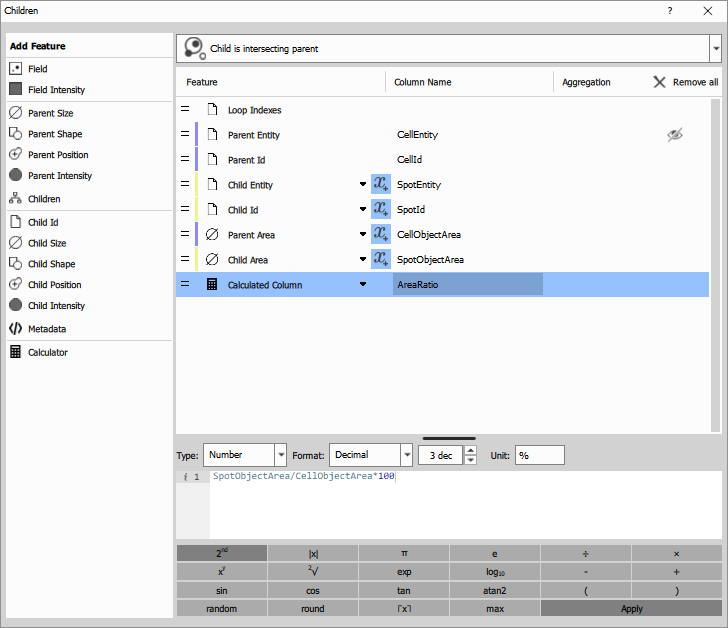Add the Field feature icon
The height and width of the screenshot is (628, 728).
[15, 69]
